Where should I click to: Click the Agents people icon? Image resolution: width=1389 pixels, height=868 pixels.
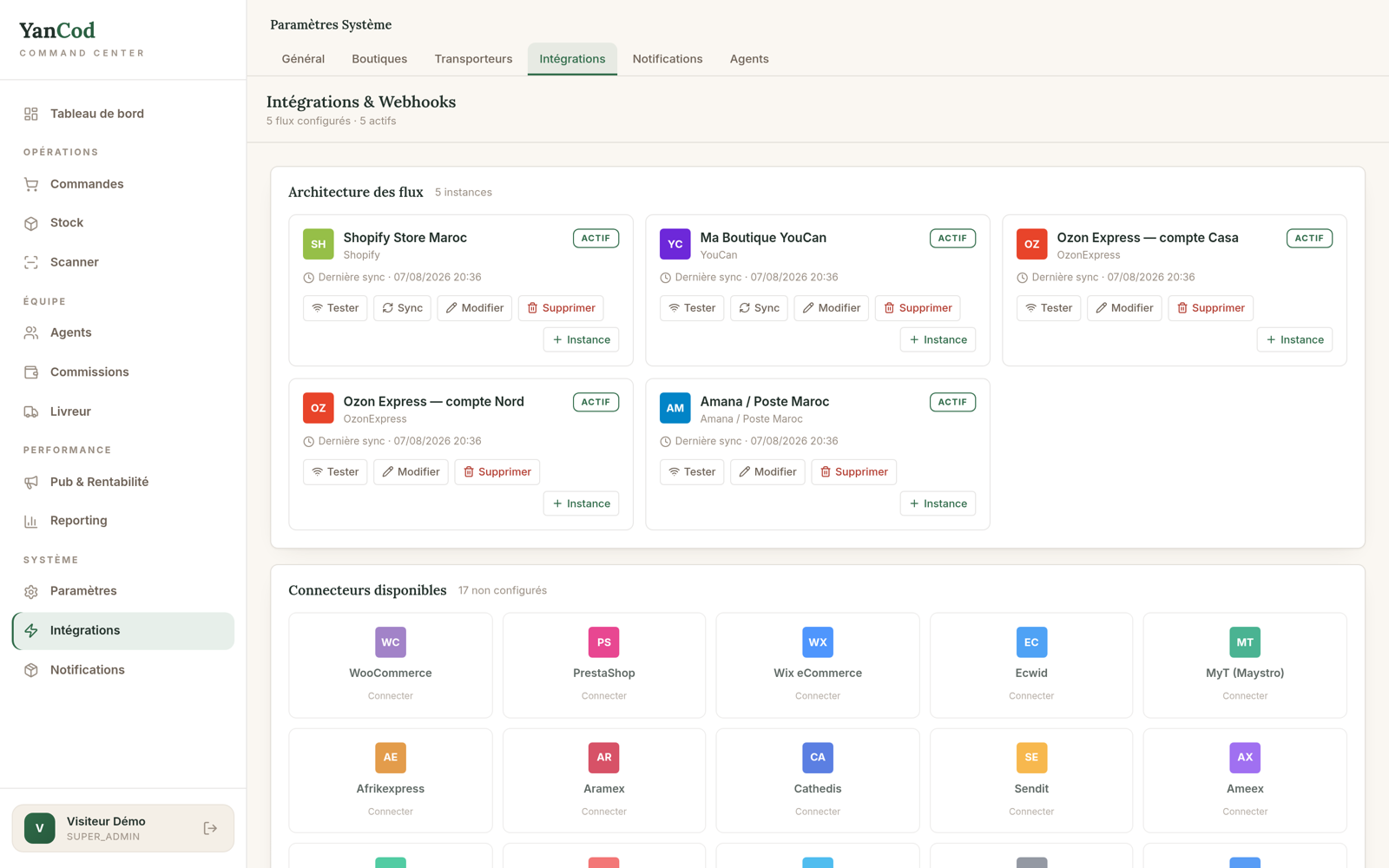(31, 332)
